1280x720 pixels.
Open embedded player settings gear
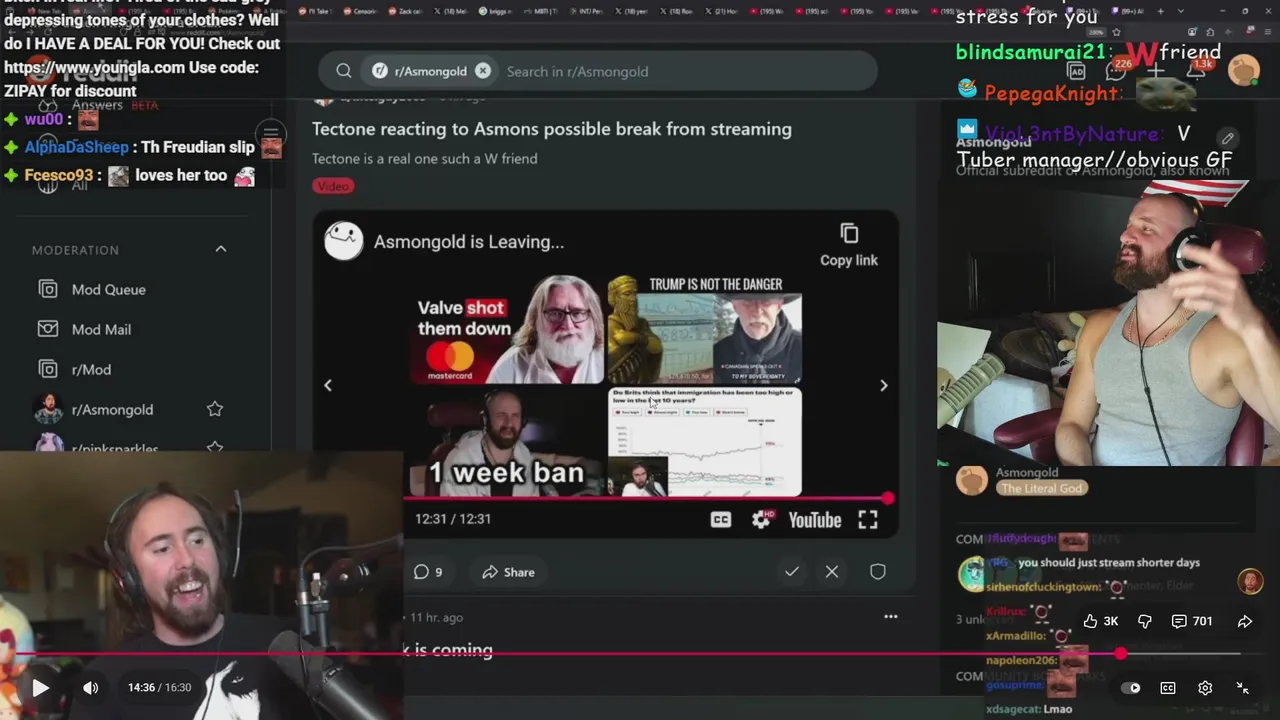[x=762, y=520]
